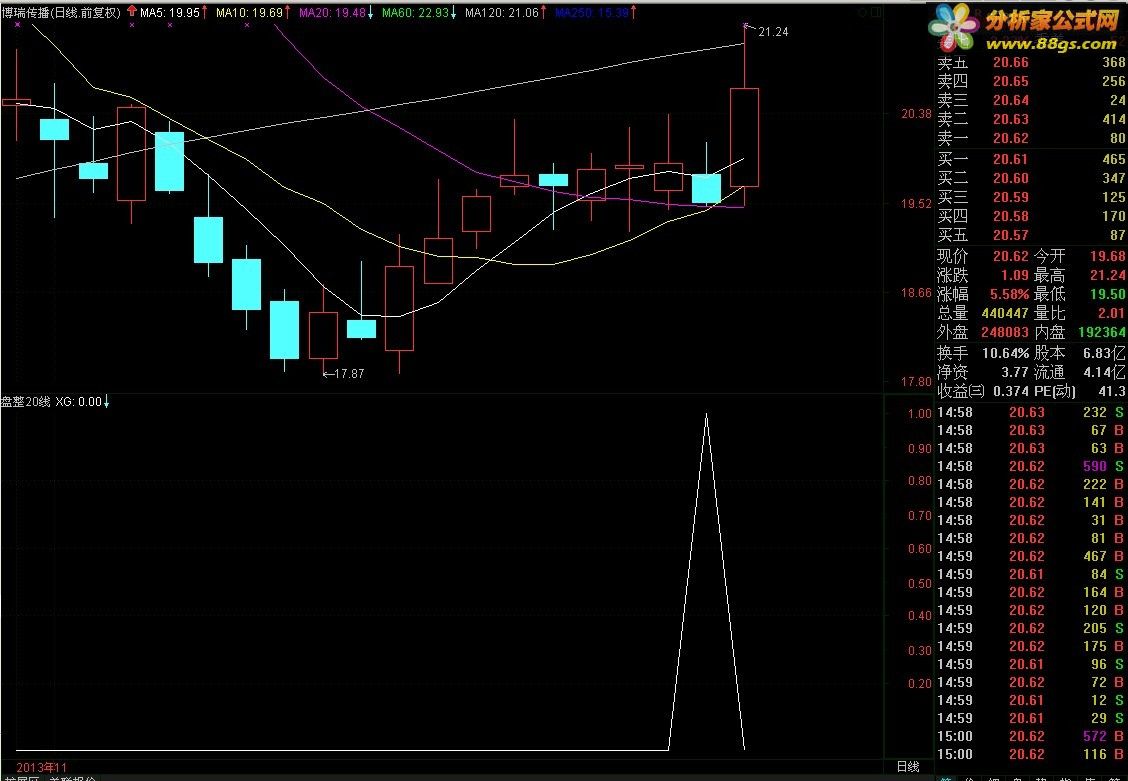Select the magenta MA20: 19.48 label
The height and width of the screenshot is (781, 1128).
(x=332, y=12)
